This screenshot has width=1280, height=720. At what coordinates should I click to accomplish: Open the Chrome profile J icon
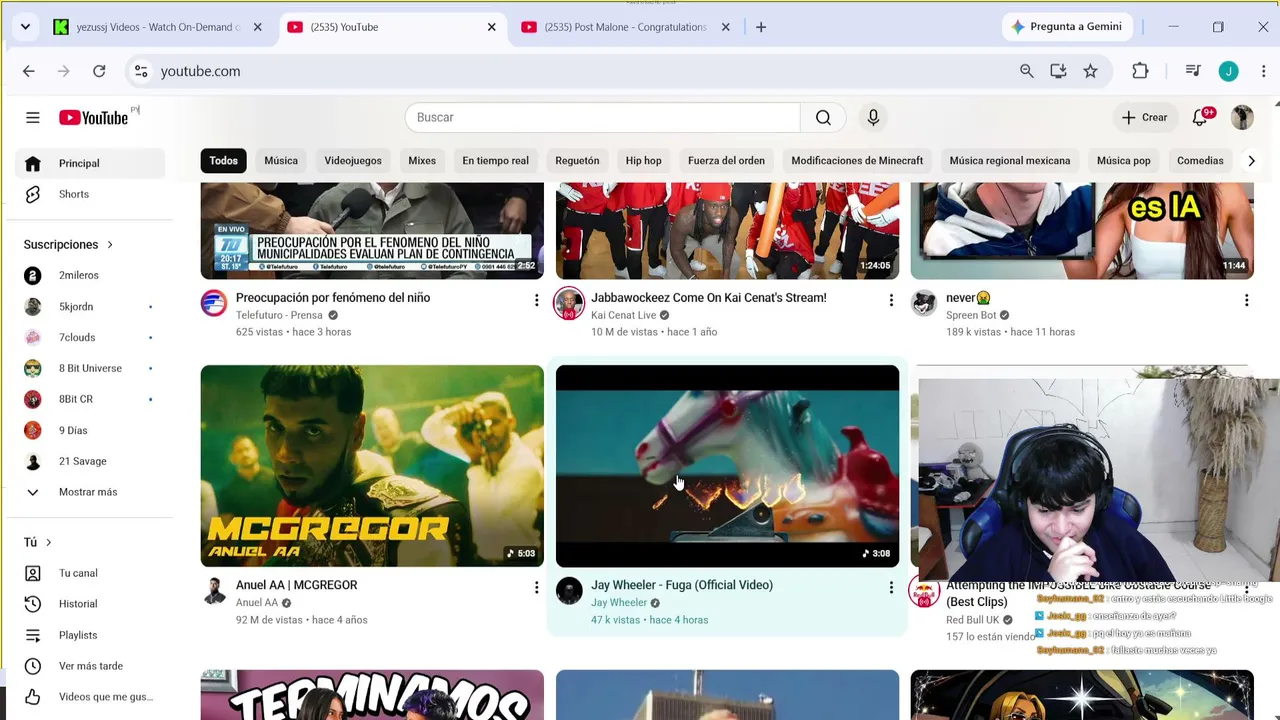(x=1229, y=71)
